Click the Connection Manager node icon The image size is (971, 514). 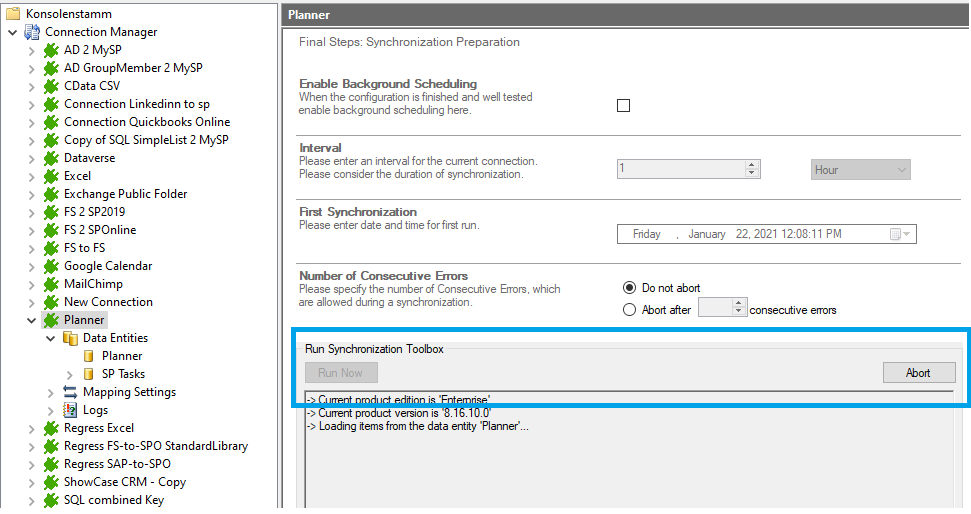pos(32,32)
